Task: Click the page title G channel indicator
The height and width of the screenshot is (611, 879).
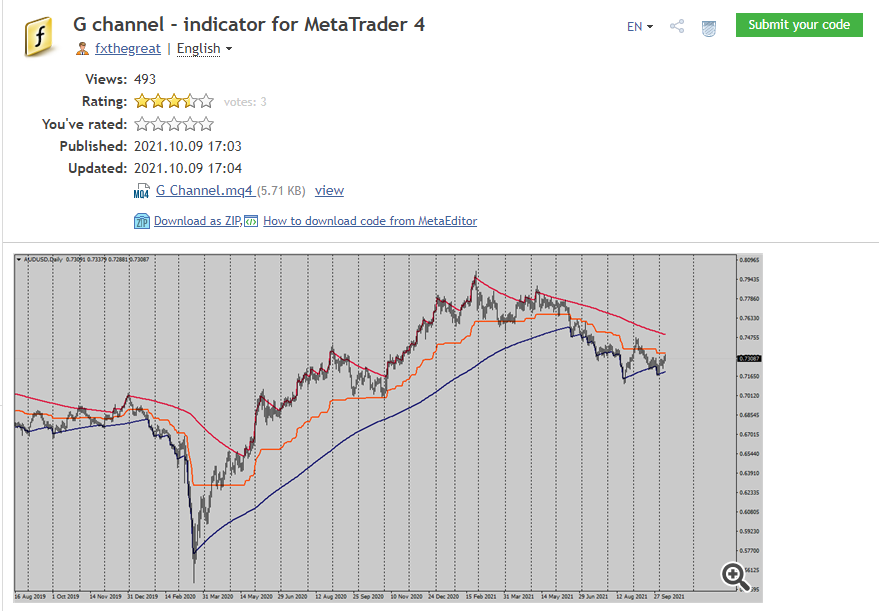Action: pos(249,24)
